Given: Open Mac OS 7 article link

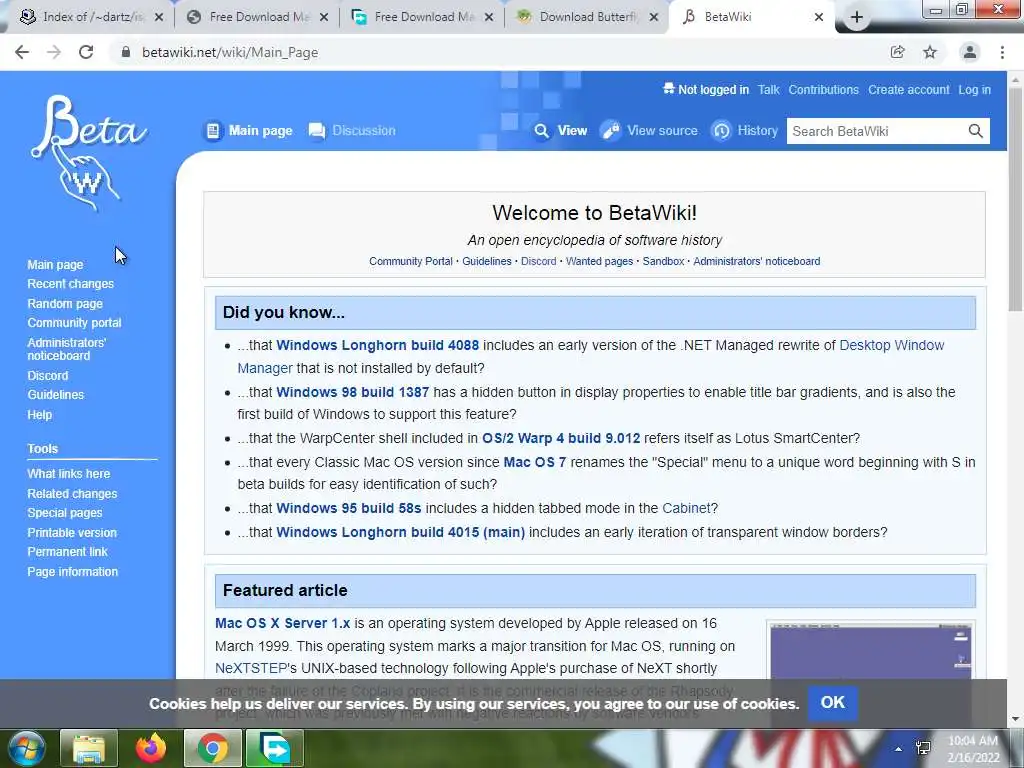Looking at the screenshot, I should click(x=535, y=462).
